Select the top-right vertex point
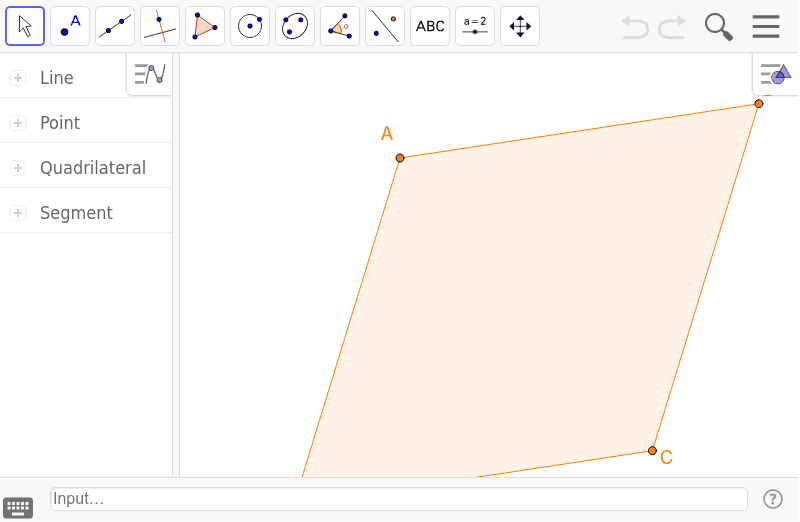 click(x=759, y=104)
